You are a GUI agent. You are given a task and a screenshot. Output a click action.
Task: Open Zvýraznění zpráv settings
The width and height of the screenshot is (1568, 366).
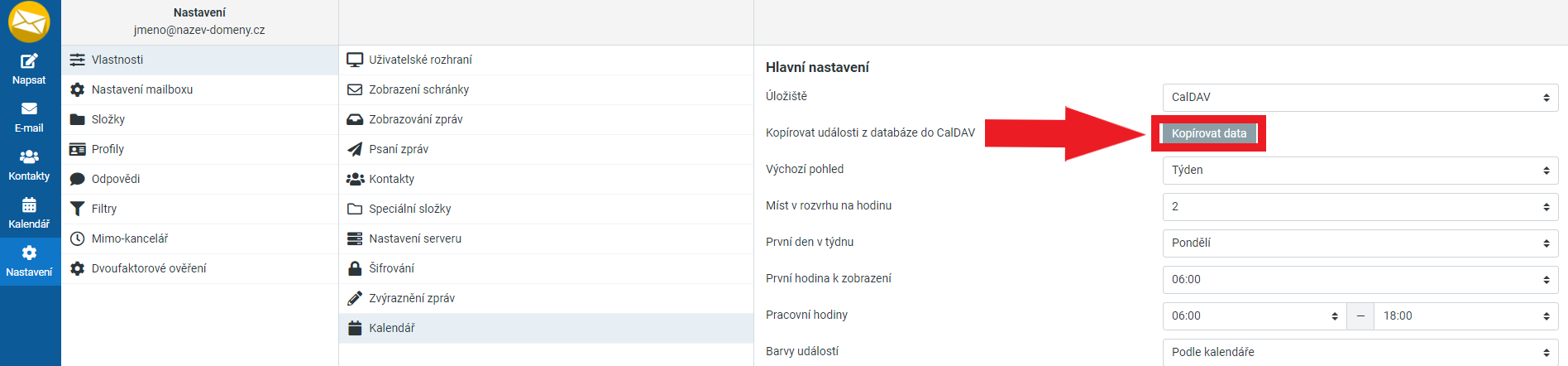(412, 298)
